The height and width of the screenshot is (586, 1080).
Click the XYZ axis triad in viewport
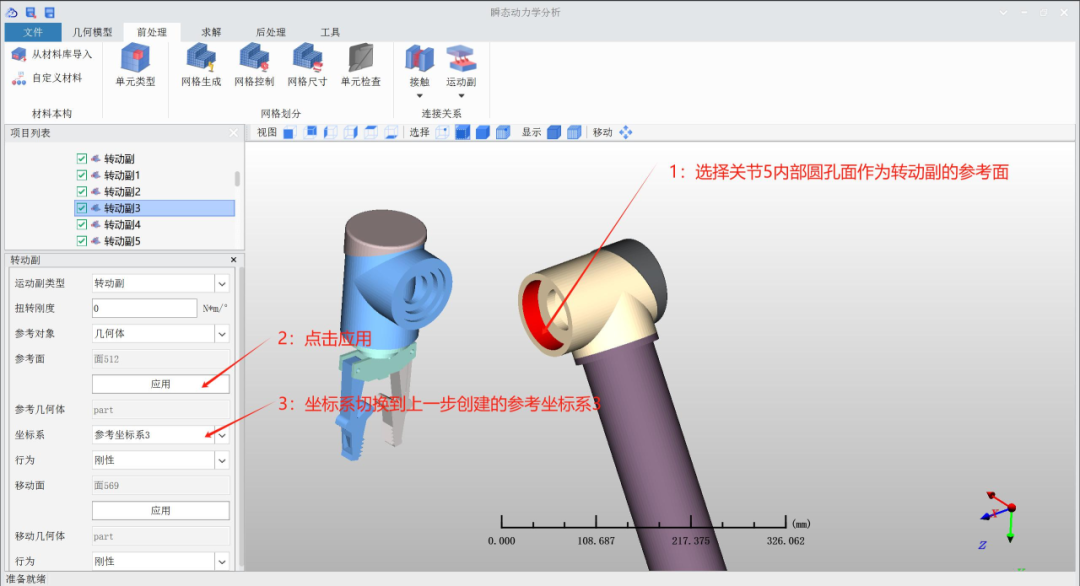998,521
